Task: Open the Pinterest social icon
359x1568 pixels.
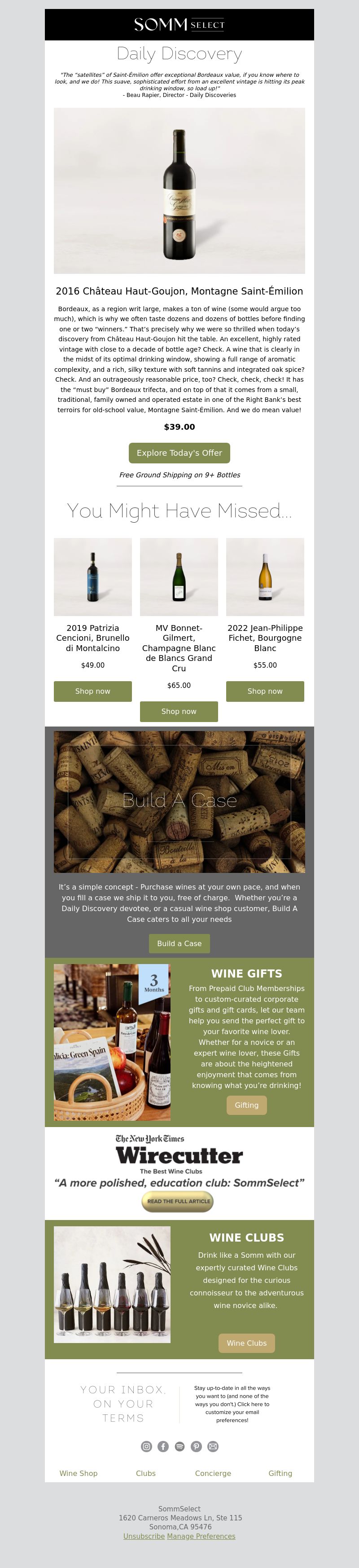Action: 196,1446
